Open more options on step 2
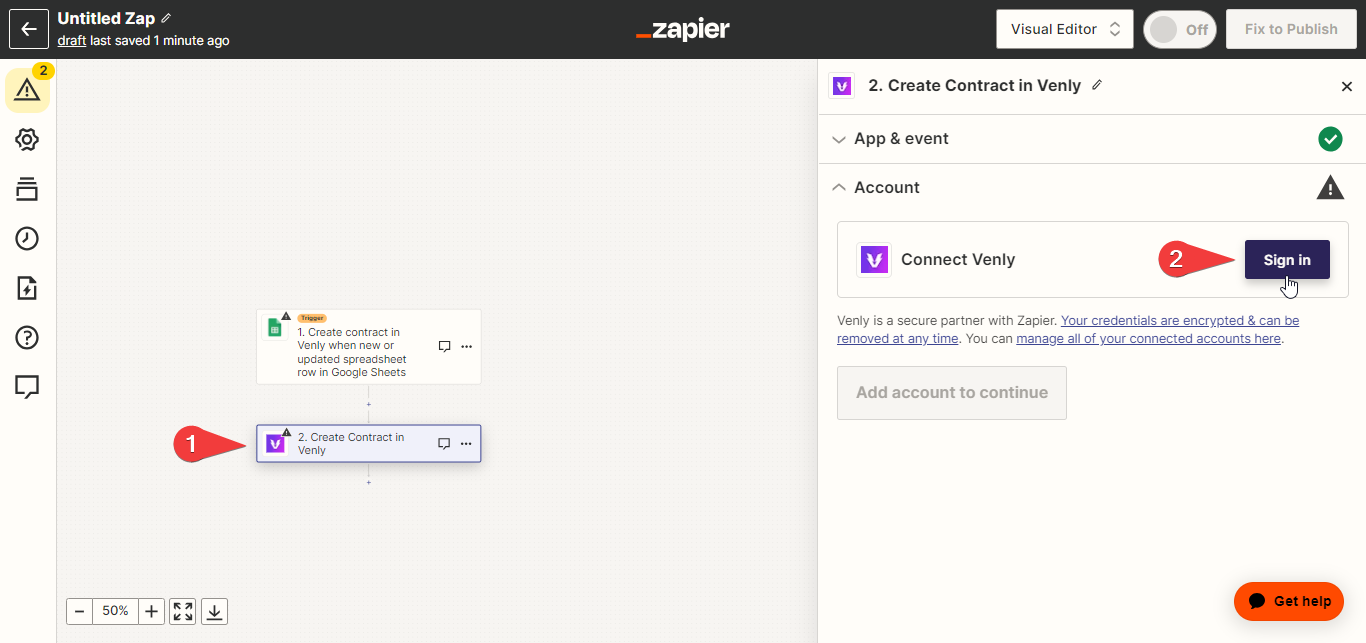 466,443
